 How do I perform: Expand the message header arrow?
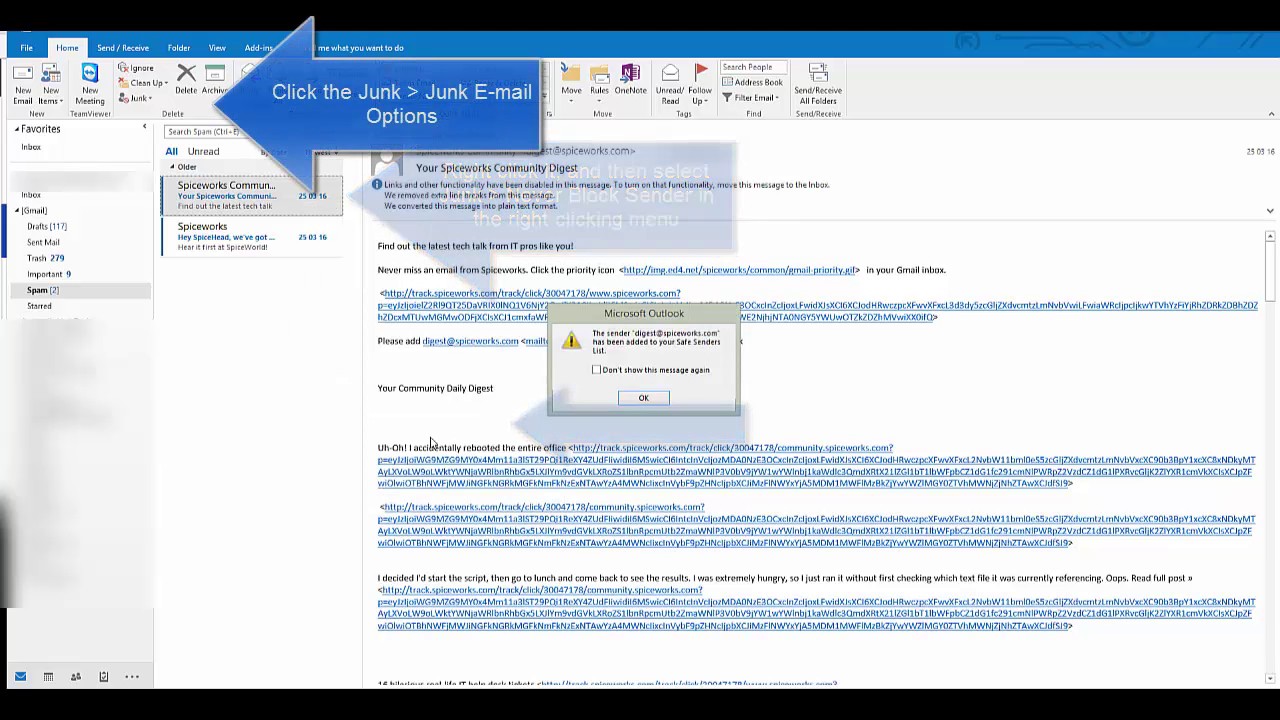pyautogui.click(x=1270, y=211)
